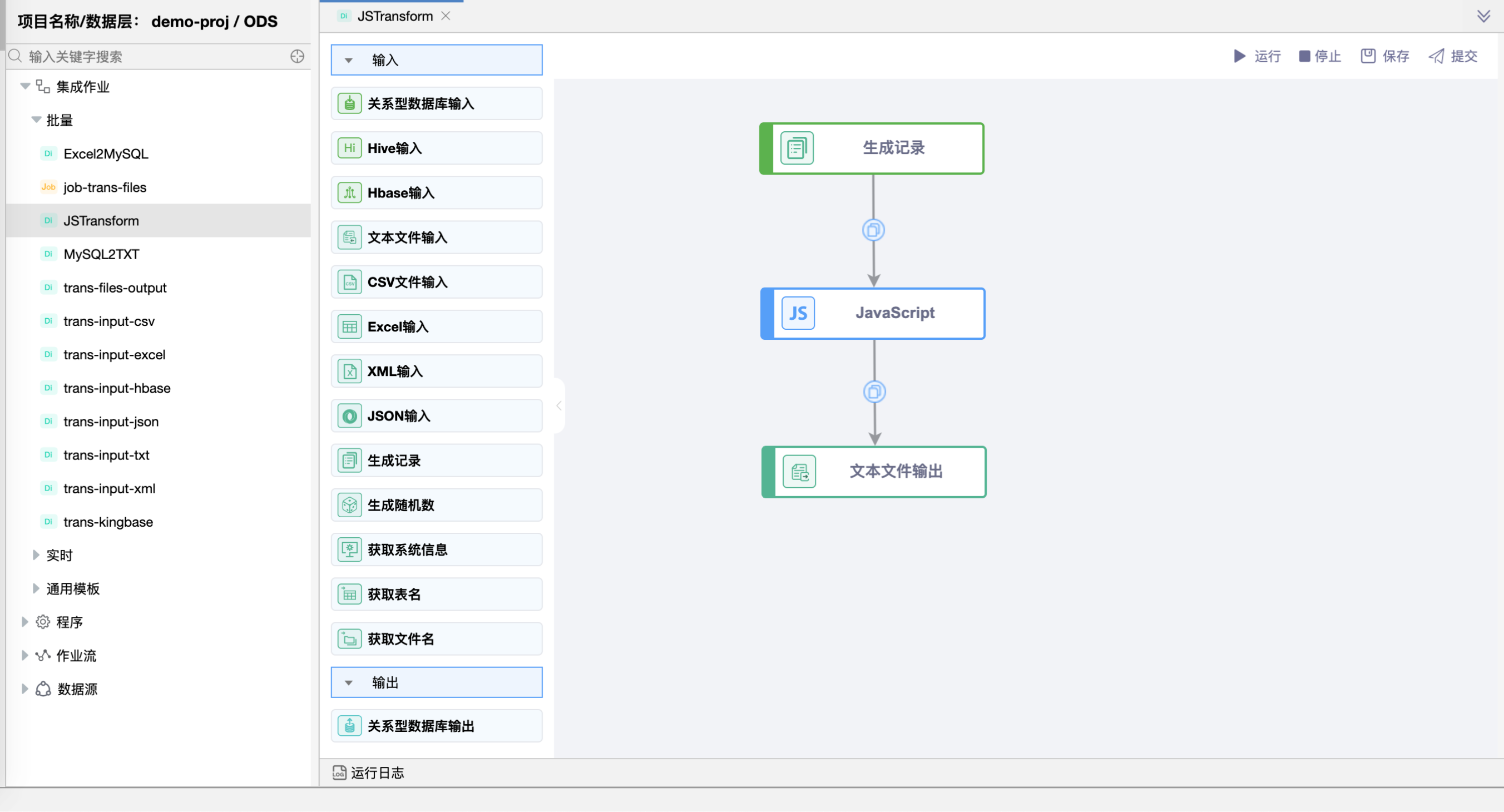
Task: Open the MySQL2TXT job in the tree
Action: [101, 254]
